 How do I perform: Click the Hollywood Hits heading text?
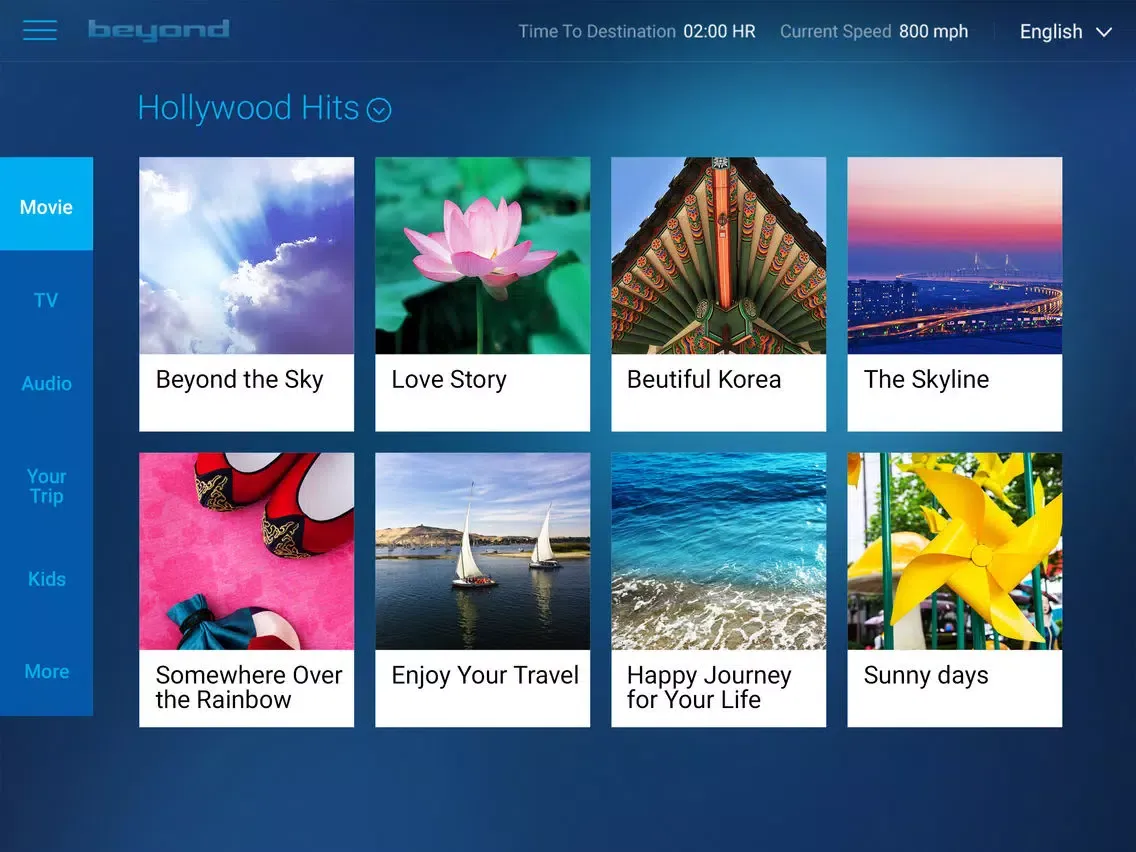pos(248,108)
